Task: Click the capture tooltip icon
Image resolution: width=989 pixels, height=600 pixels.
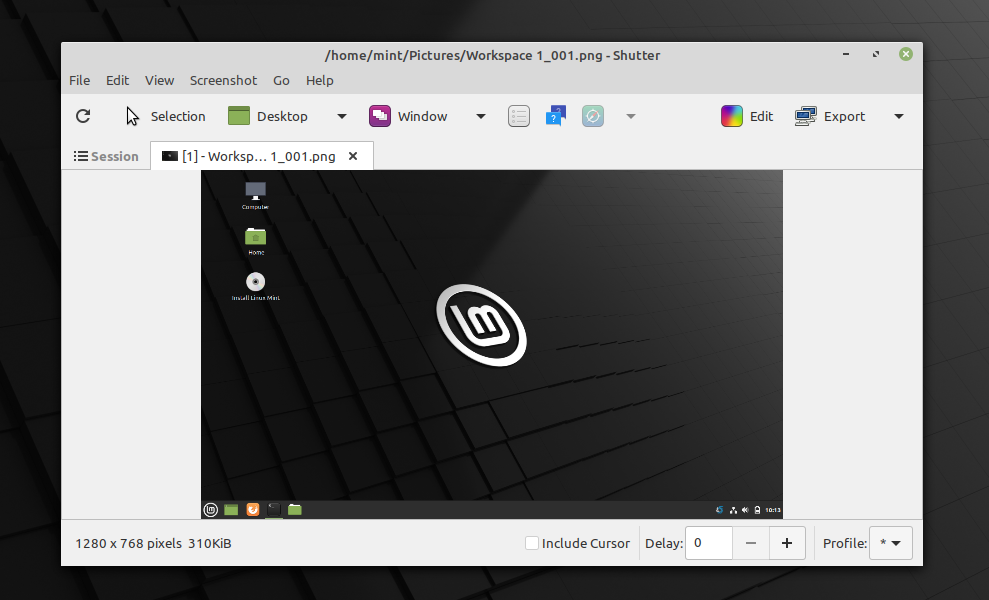Action: pos(556,116)
